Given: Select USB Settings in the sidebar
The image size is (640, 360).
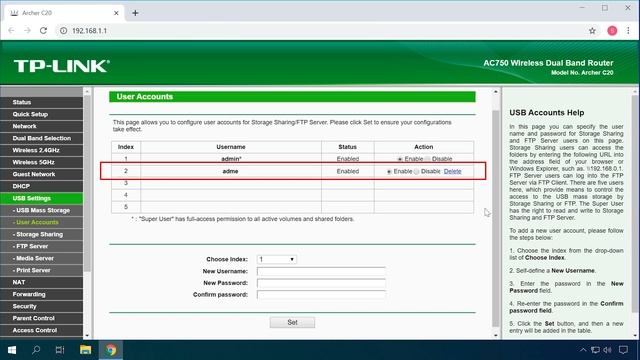Looking at the screenshot, I should [x=41, y=198].
